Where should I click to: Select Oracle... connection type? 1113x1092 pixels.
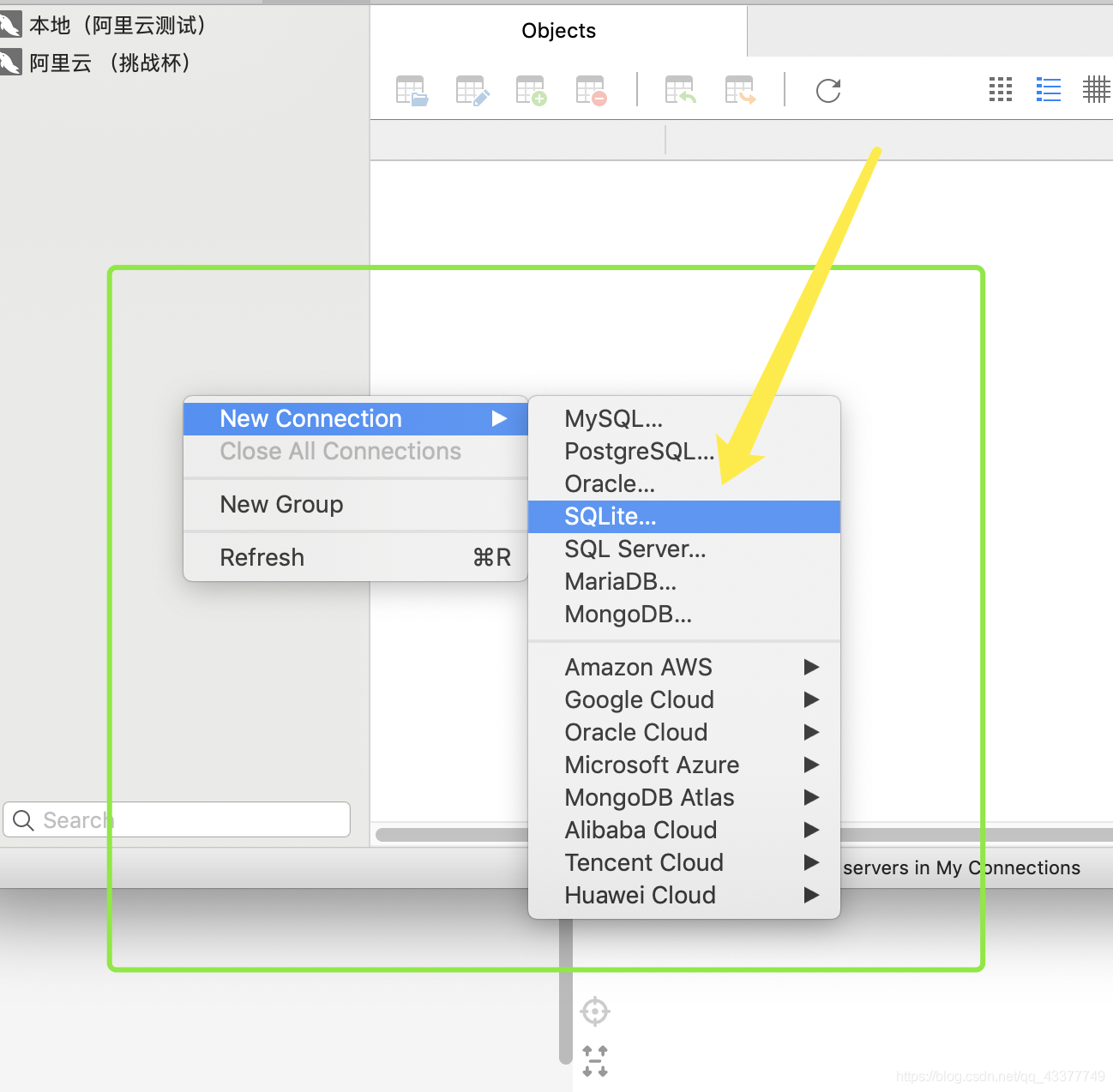point(684,483)
